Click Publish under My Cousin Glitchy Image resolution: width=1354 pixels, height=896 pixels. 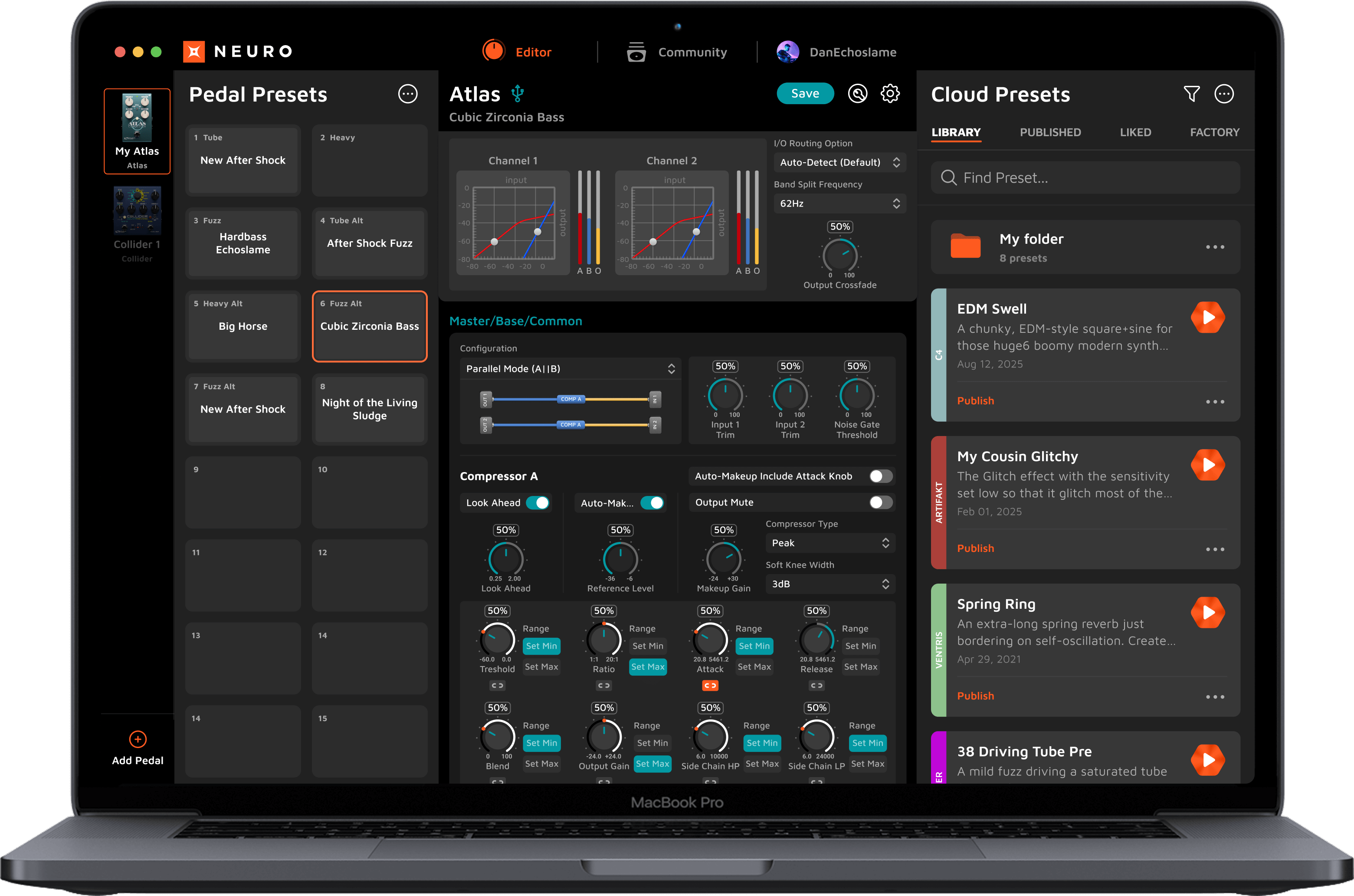[x=975, y=548]
